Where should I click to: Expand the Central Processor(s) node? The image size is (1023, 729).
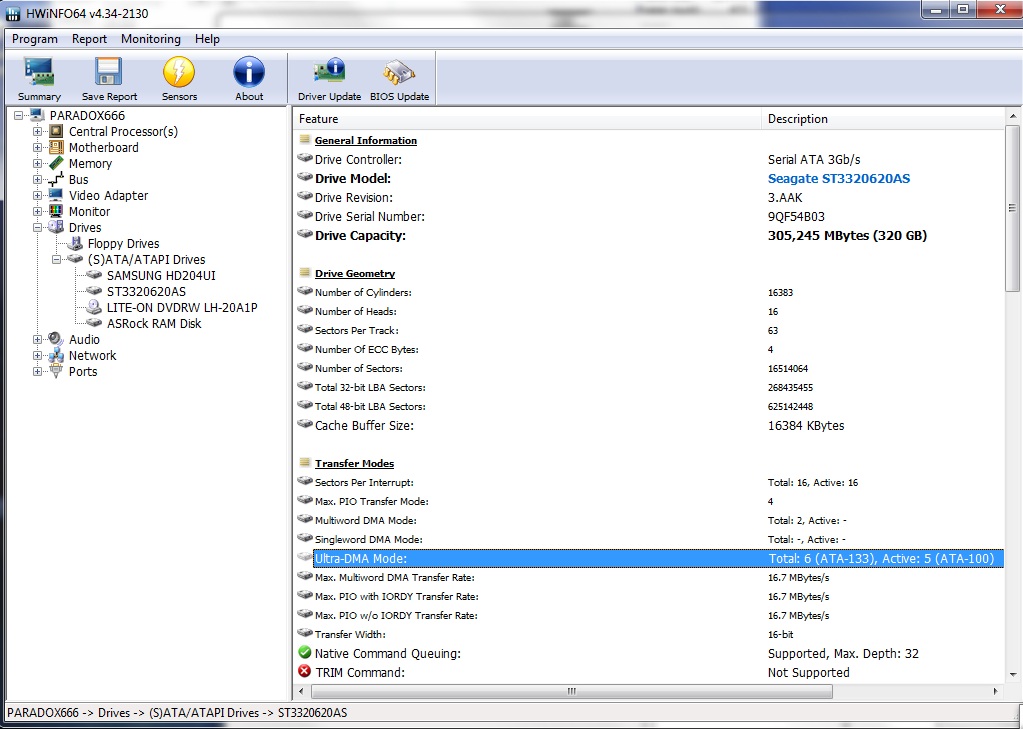click(x=37, y=131)
